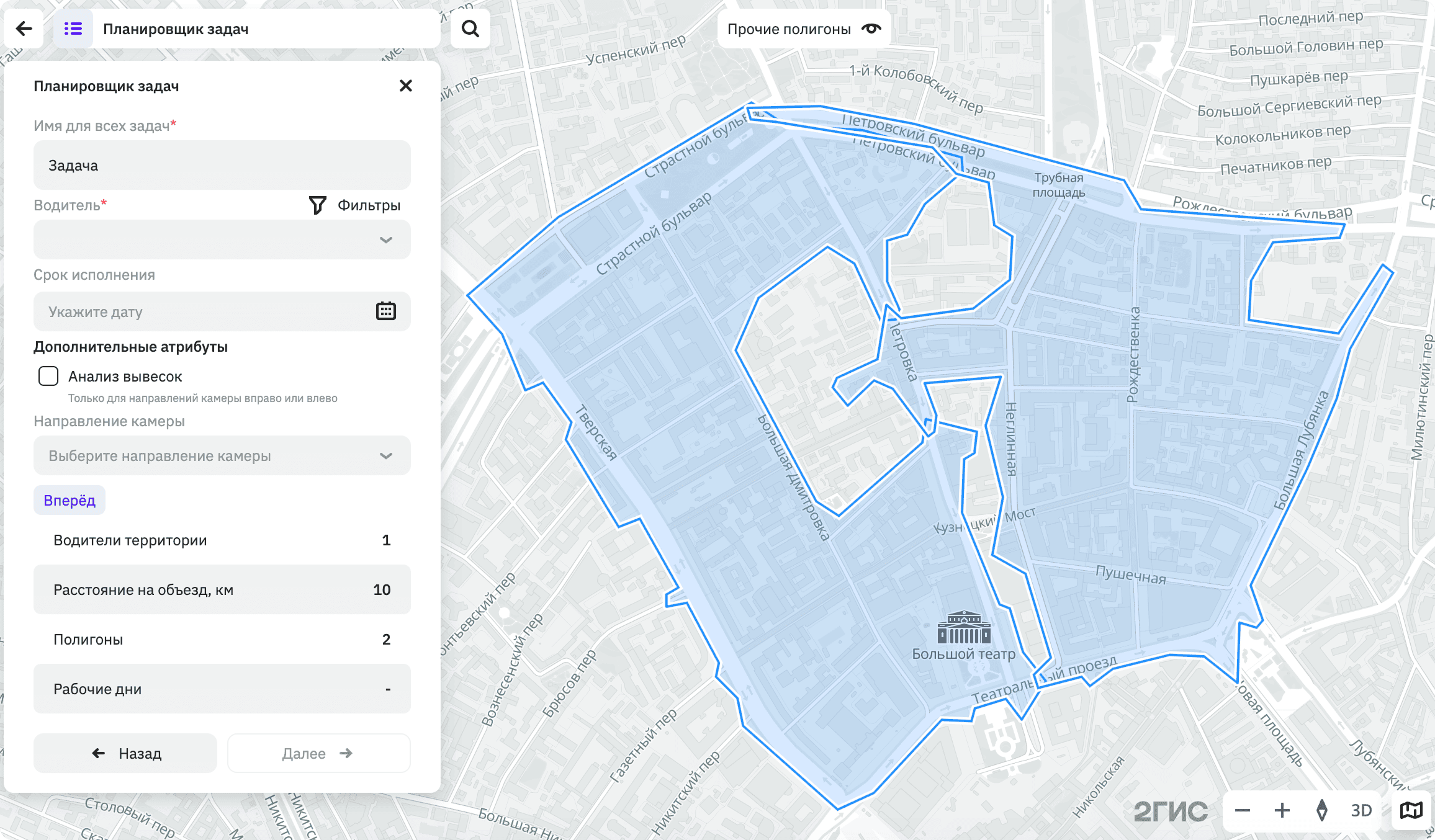
Task: Select the Рабочие дни row
Action: pos(222,689)
